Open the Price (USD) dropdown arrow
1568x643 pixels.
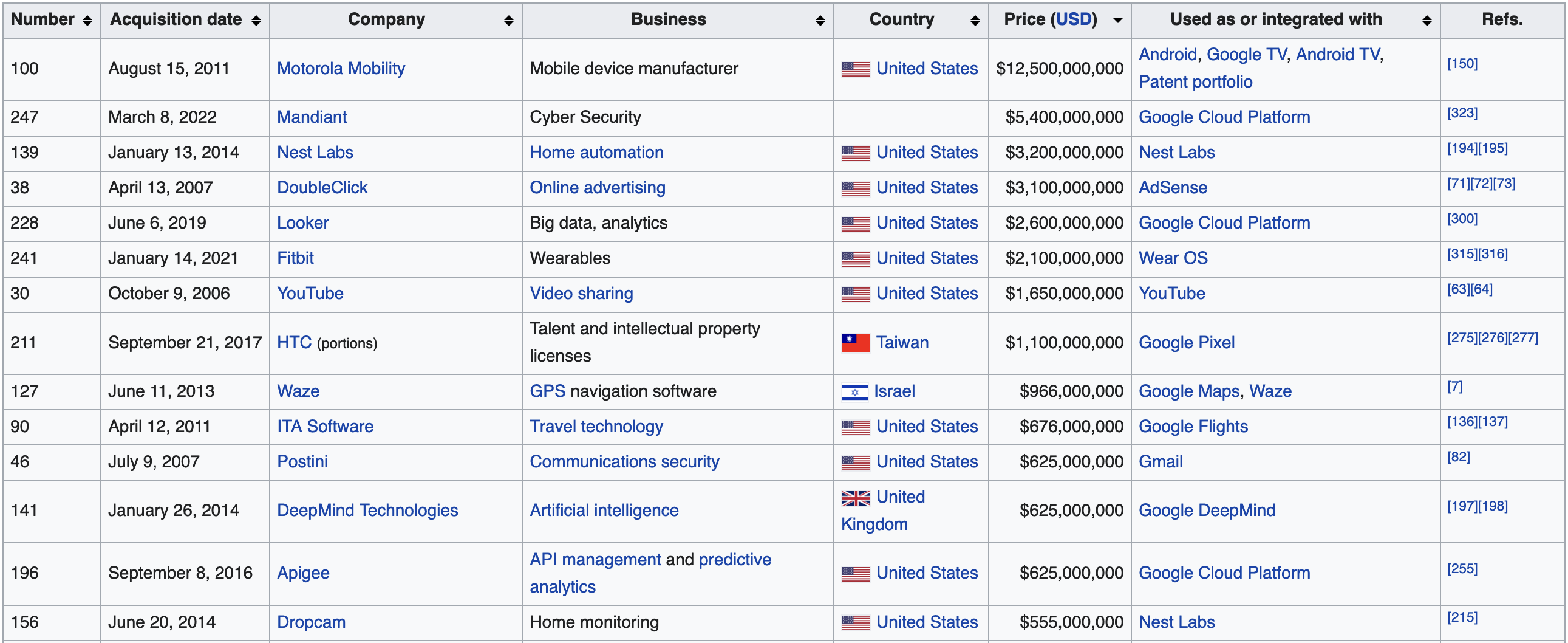(x=1117, y=20)
